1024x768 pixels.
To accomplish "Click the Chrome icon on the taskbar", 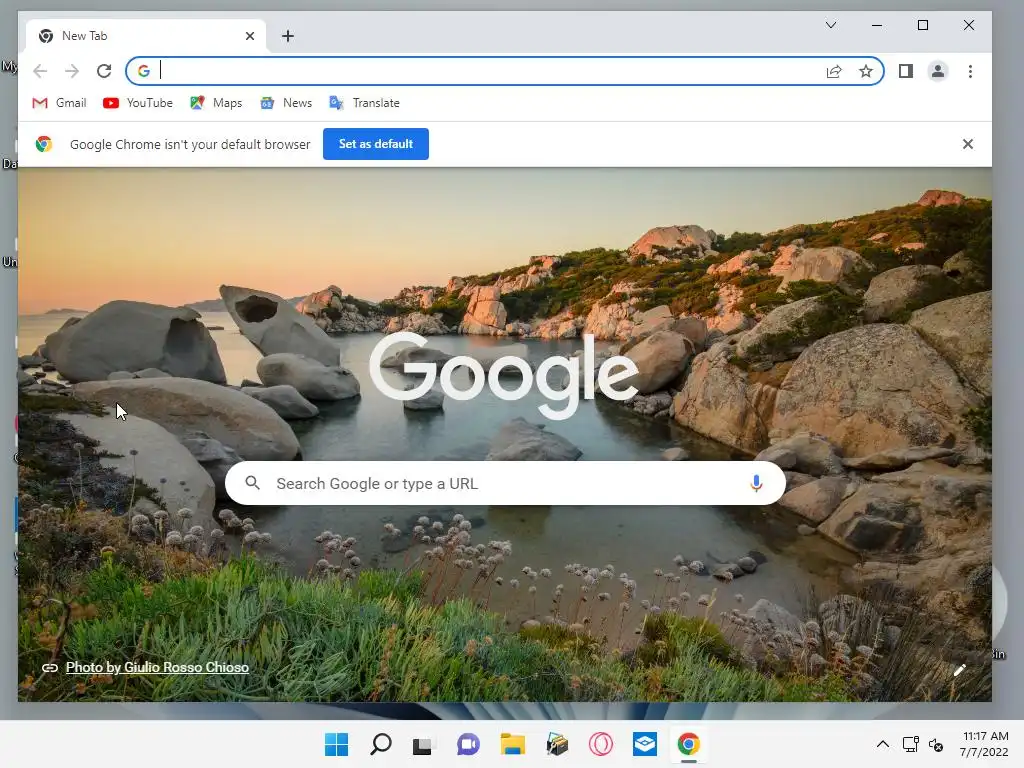I will (x=688, y=744).
